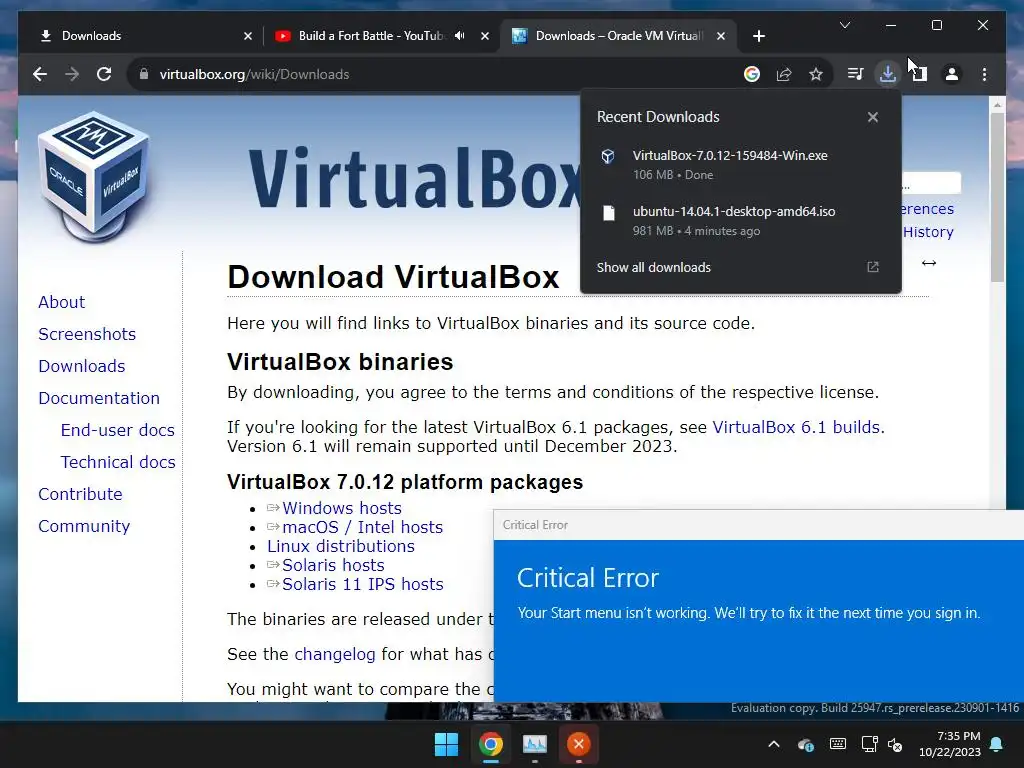This screenshot has width=1024, height=768.
Task: Go back using the browser back arrow
Action: [40, 74]
